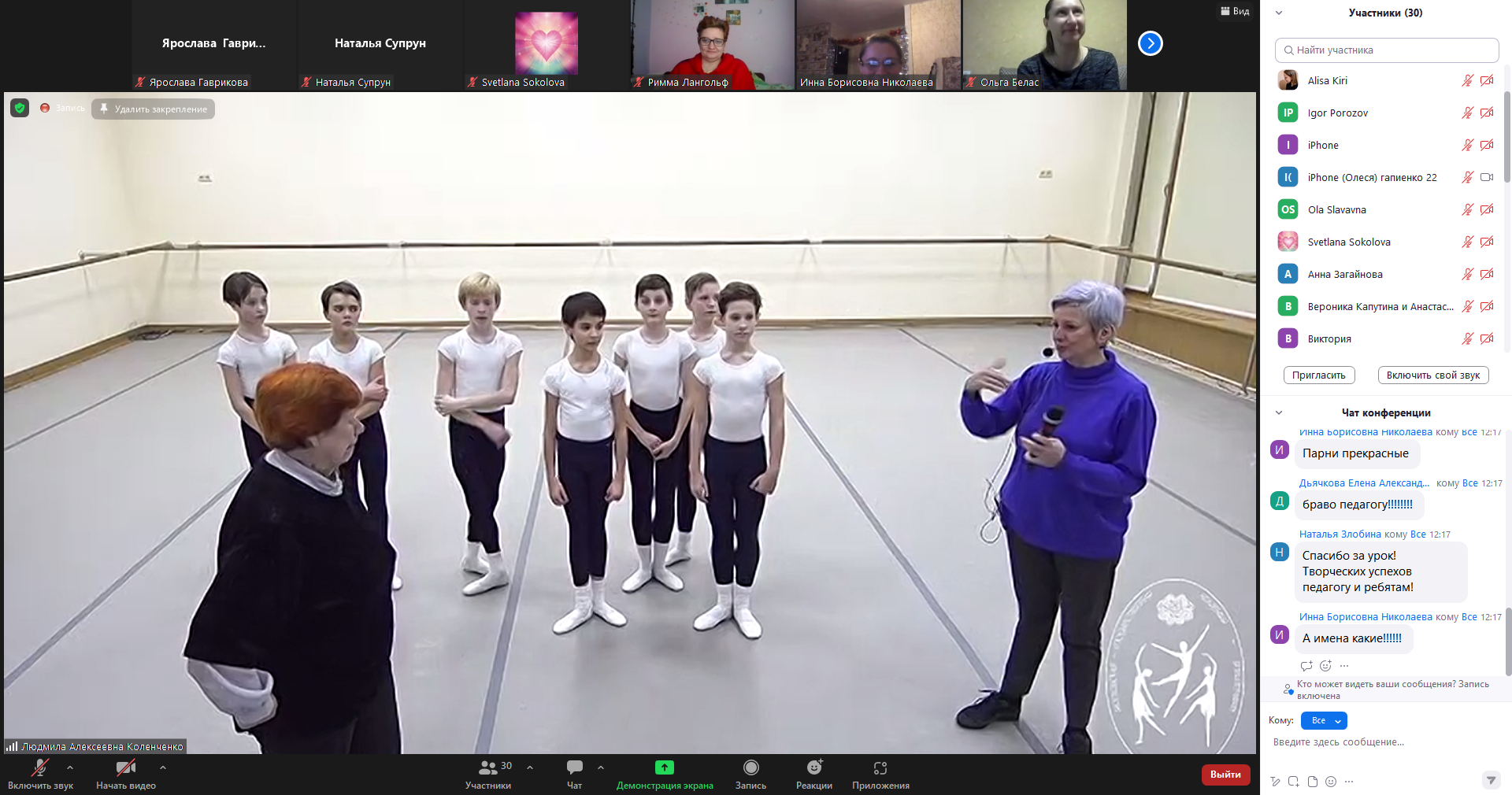Unmute microphone with Включить звук
Viewport: 1512px width, 795px height.
40,768
